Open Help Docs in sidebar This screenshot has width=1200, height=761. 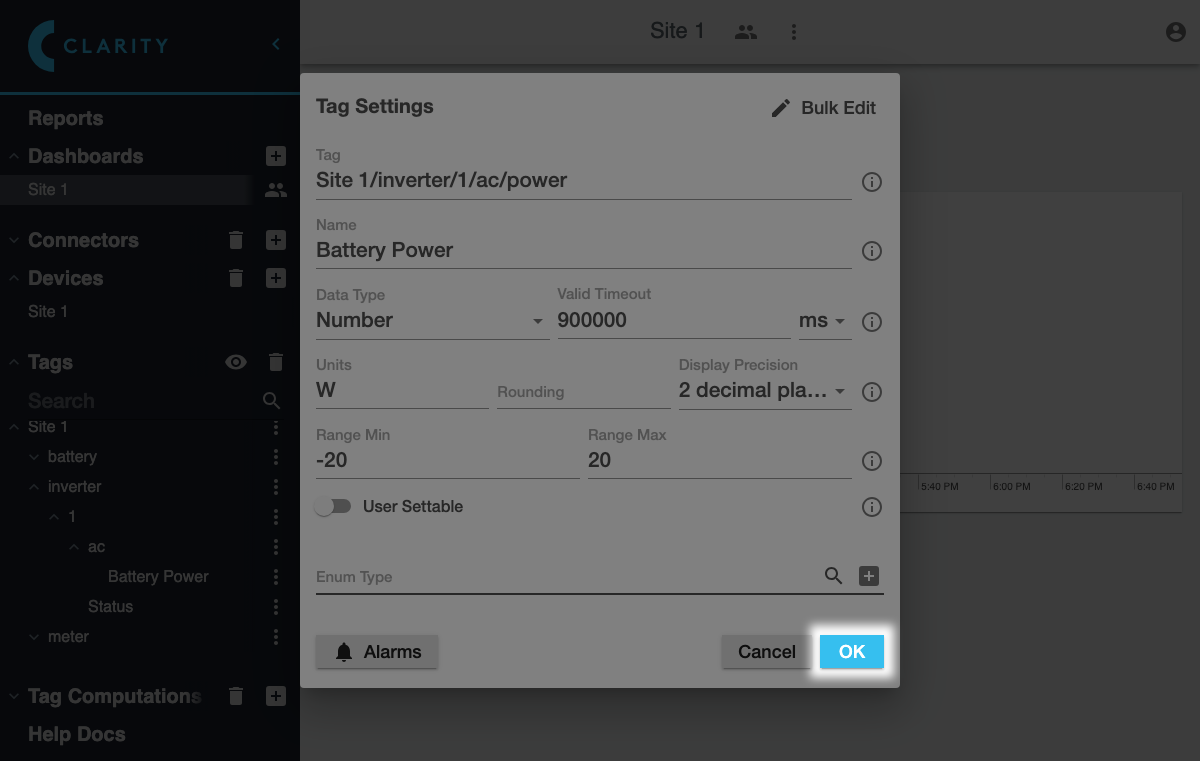pos(77,734)
